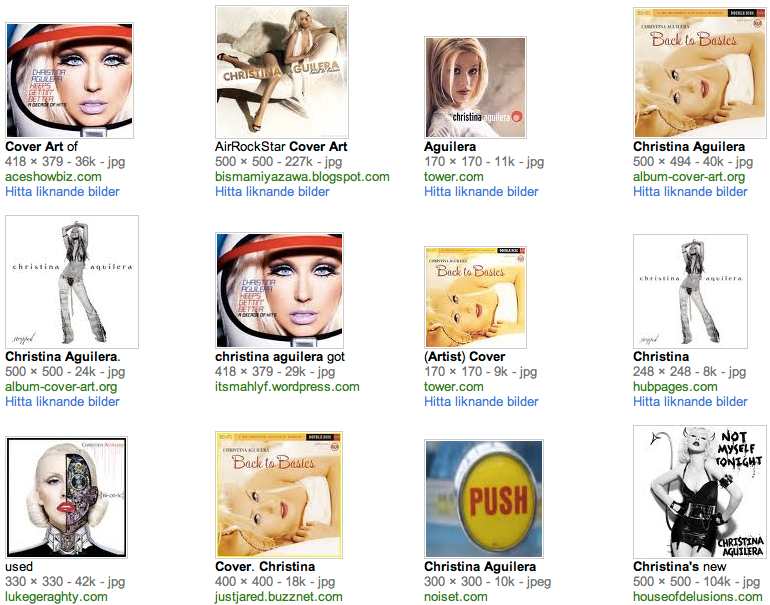Visit the justjared.buzznet.com link

[278, 597]
